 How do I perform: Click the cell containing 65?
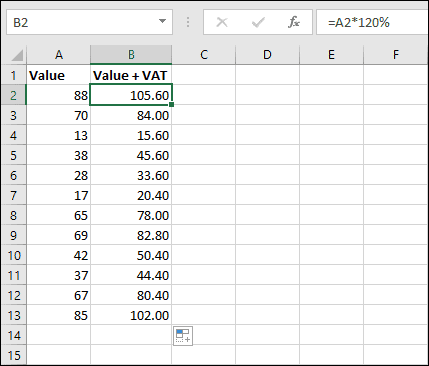(x=59, y=215)
